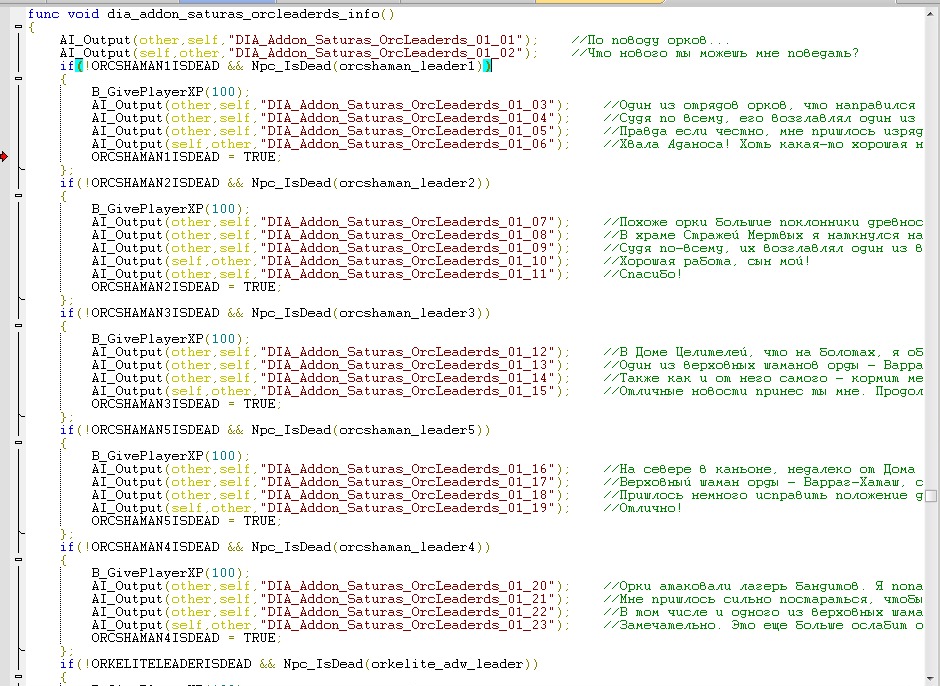Screen dimensions: 940x686
Task: Click Npc_IsDead(orkelite_adw_leader) in the if condition
Action: click(x=407, y=664)
